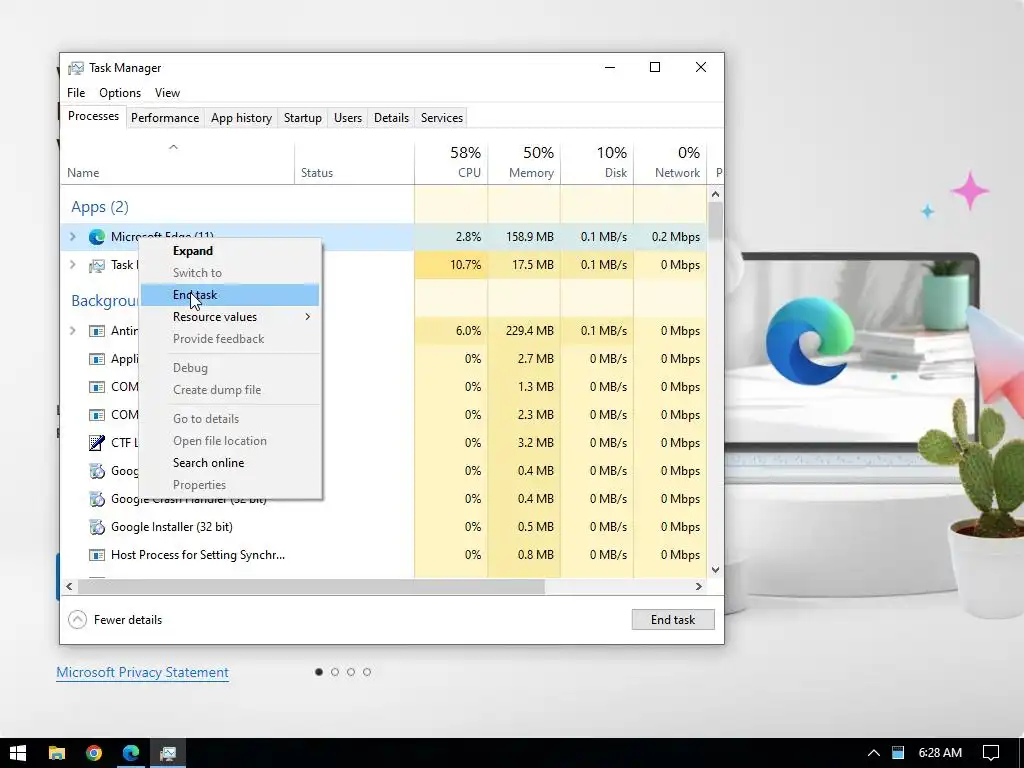Click the Task Manager taskbar button
This screenshot has height=768, width=1024.
168,753
